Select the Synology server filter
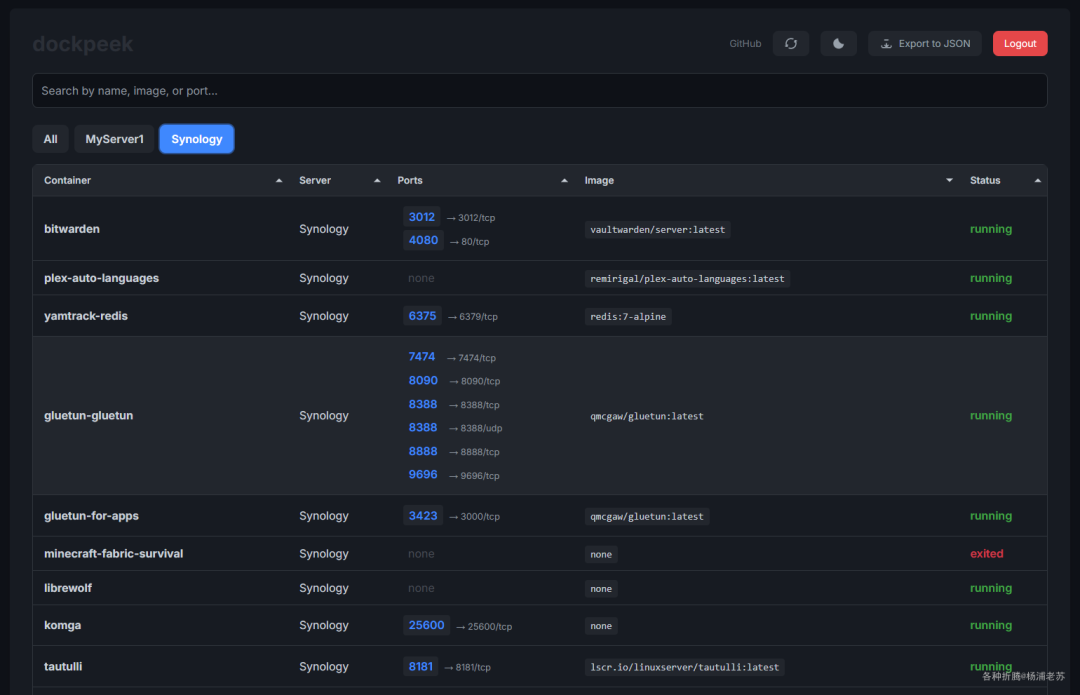1080x695 pixels. [197, 139]
